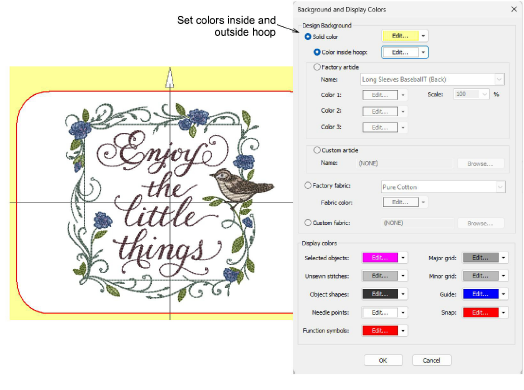
Task: Close the Background and Display Colors dialog
Action: (514, 9)
